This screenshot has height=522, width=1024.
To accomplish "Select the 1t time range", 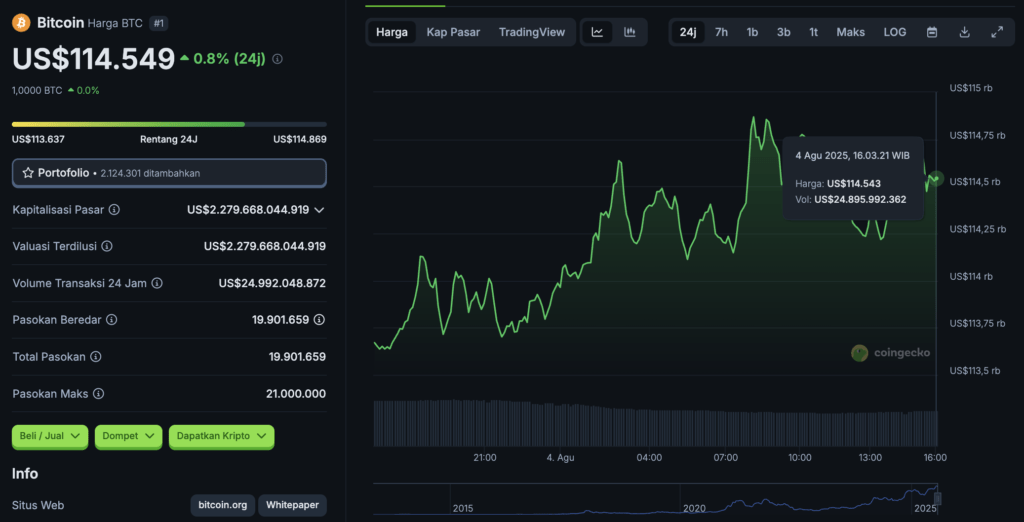I will pyautogui.click(x=814, y=32).
